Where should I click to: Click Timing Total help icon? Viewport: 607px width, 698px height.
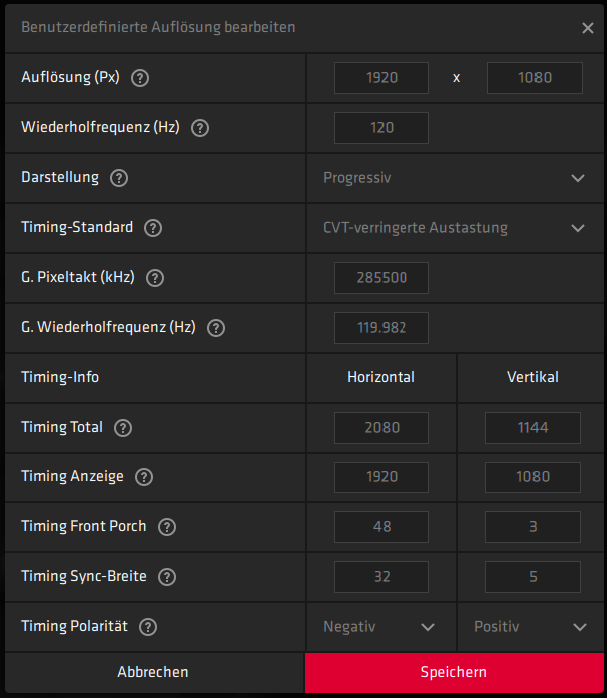tap(123, 428)
